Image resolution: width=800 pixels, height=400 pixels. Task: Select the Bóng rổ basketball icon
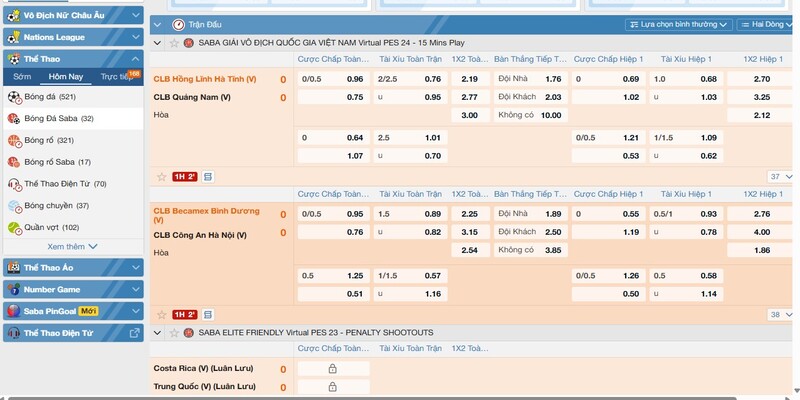[14, 140]
